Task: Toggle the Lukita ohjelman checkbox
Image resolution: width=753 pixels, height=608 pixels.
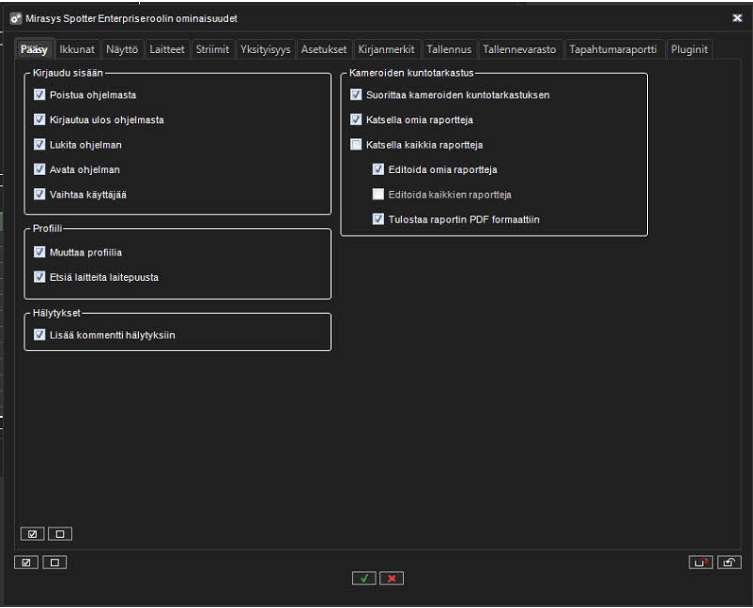Action: (x=40, y=144)
